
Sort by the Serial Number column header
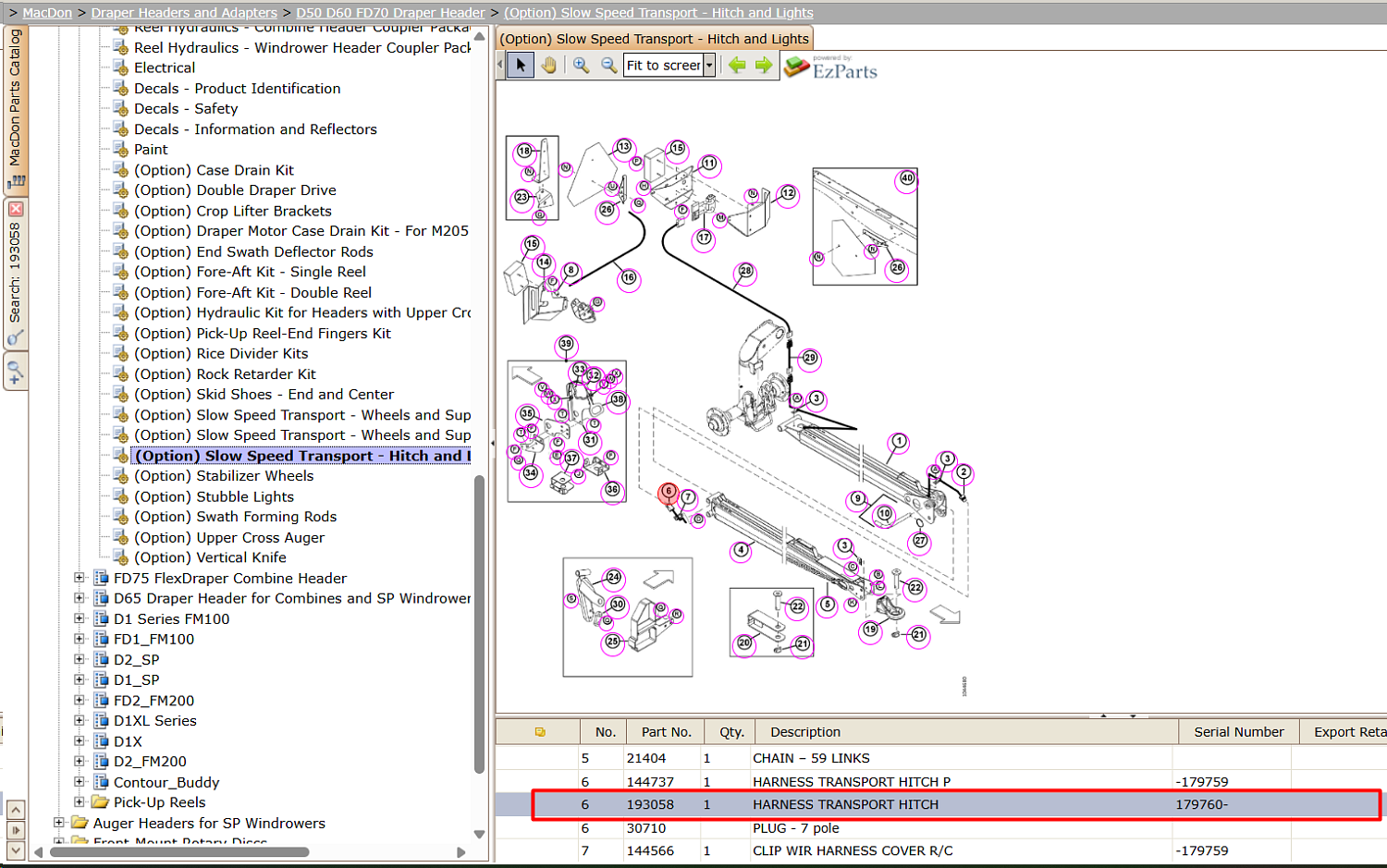[1239, 732]
